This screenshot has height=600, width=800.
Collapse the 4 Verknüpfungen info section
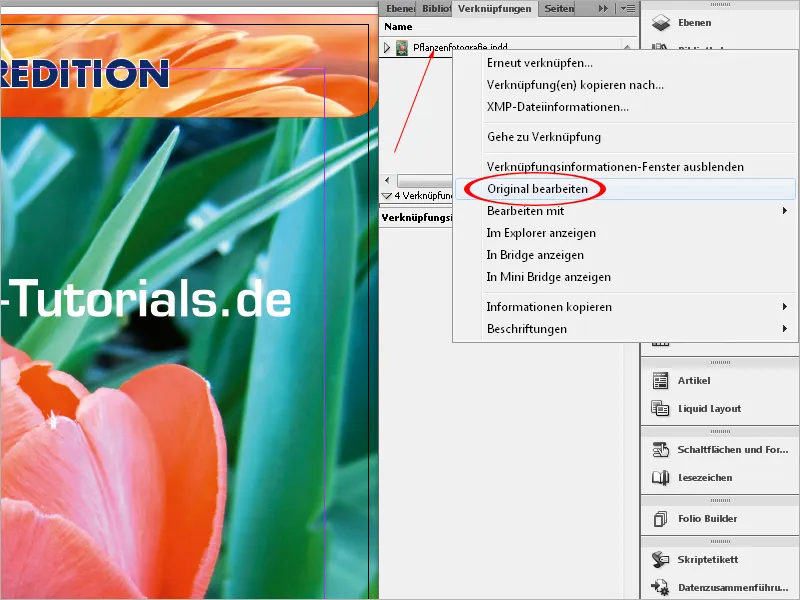[387, 196]
